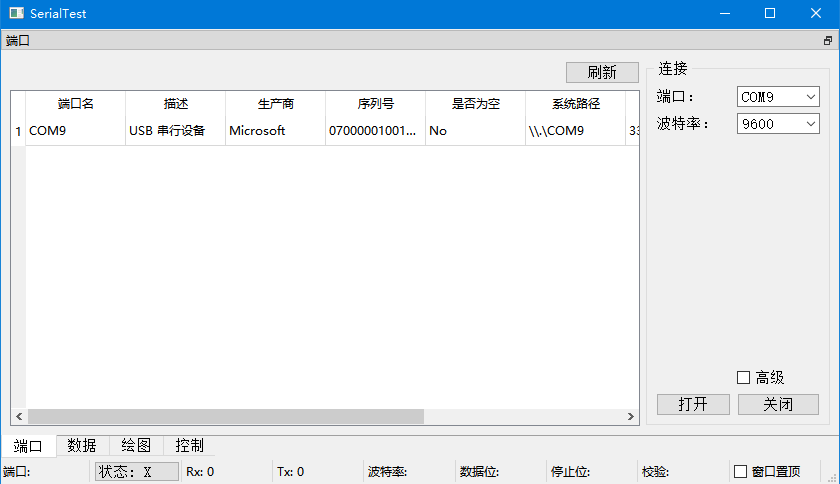Screen dimensions: 840x484
Task: Switch to the 数据 tab
Action: [82, 445]
